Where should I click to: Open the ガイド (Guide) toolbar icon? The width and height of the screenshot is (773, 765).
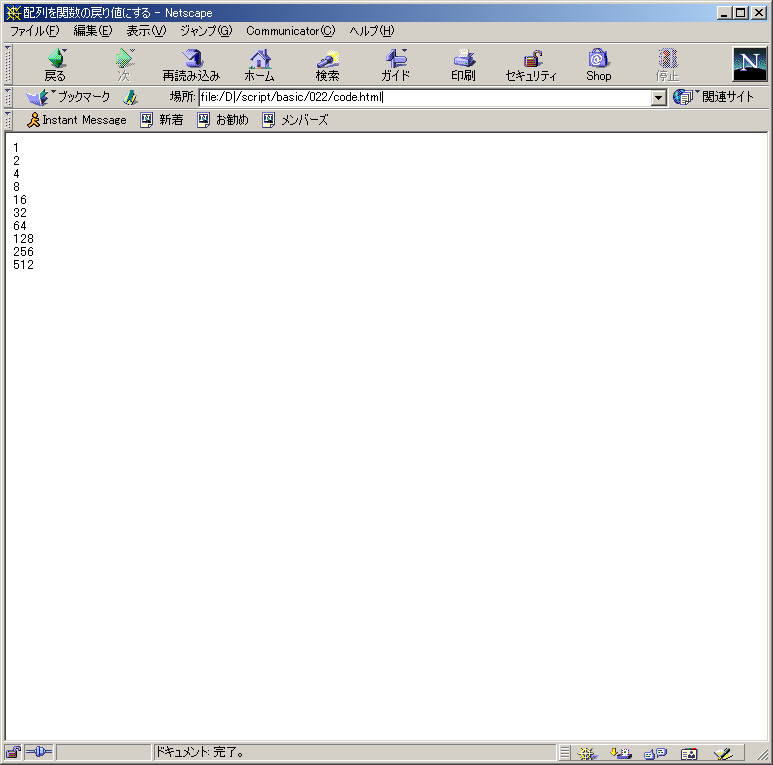pos(395,65)
